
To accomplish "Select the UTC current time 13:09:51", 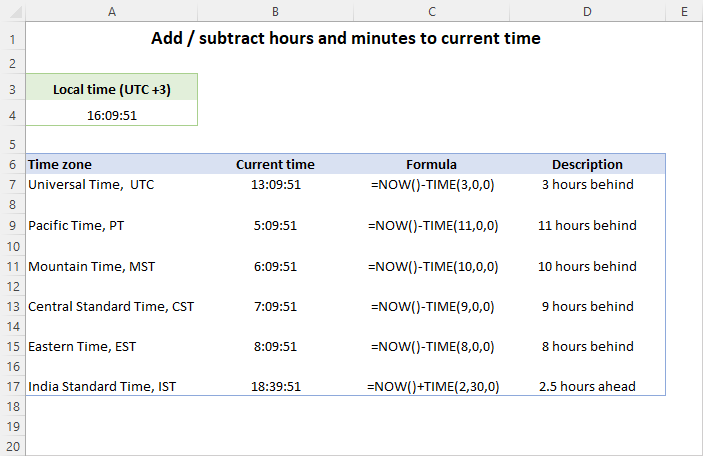I will coord(275,185).
